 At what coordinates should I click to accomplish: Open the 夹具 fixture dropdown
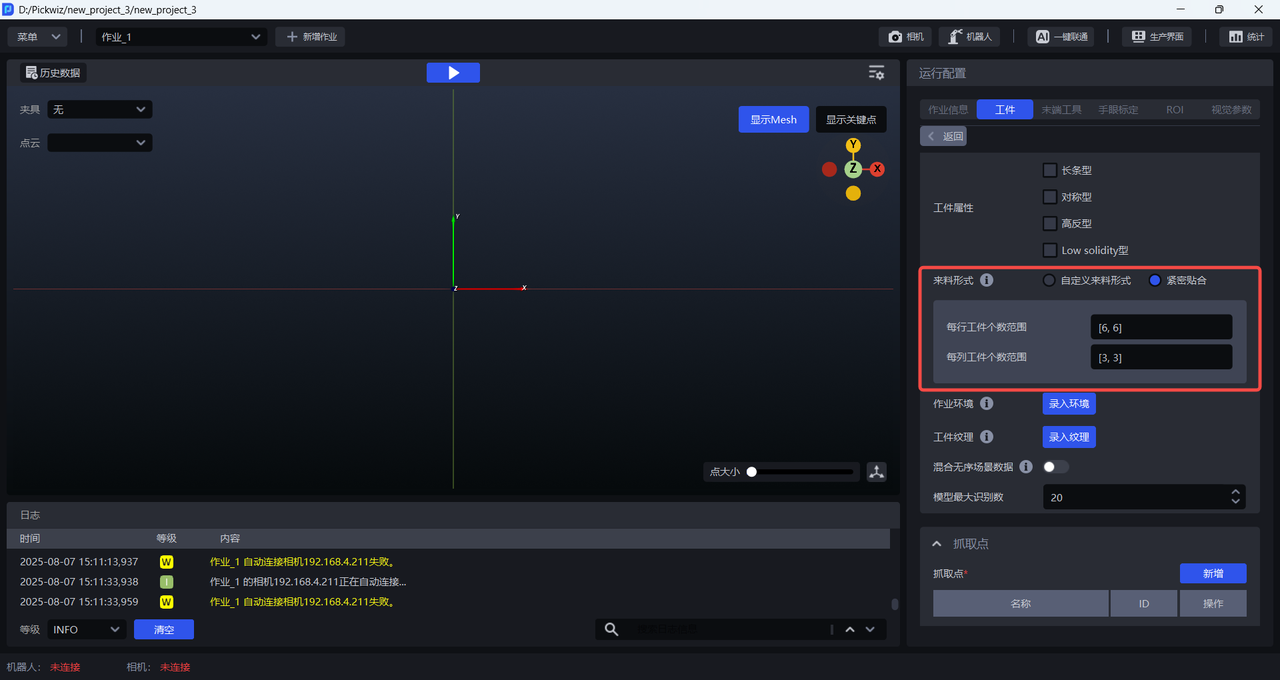[x=100, y=109]
